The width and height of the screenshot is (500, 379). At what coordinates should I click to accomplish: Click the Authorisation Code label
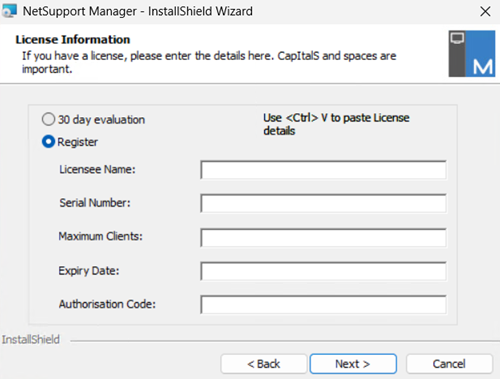coord(107,304)
